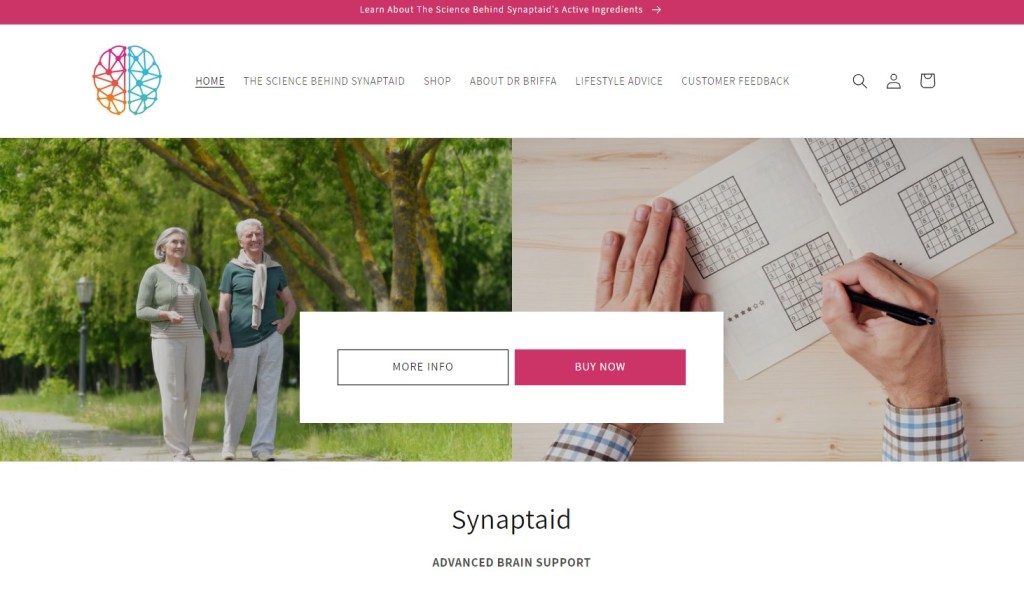
Task: Click the MORE INFO button
Action: click(423, 367)
